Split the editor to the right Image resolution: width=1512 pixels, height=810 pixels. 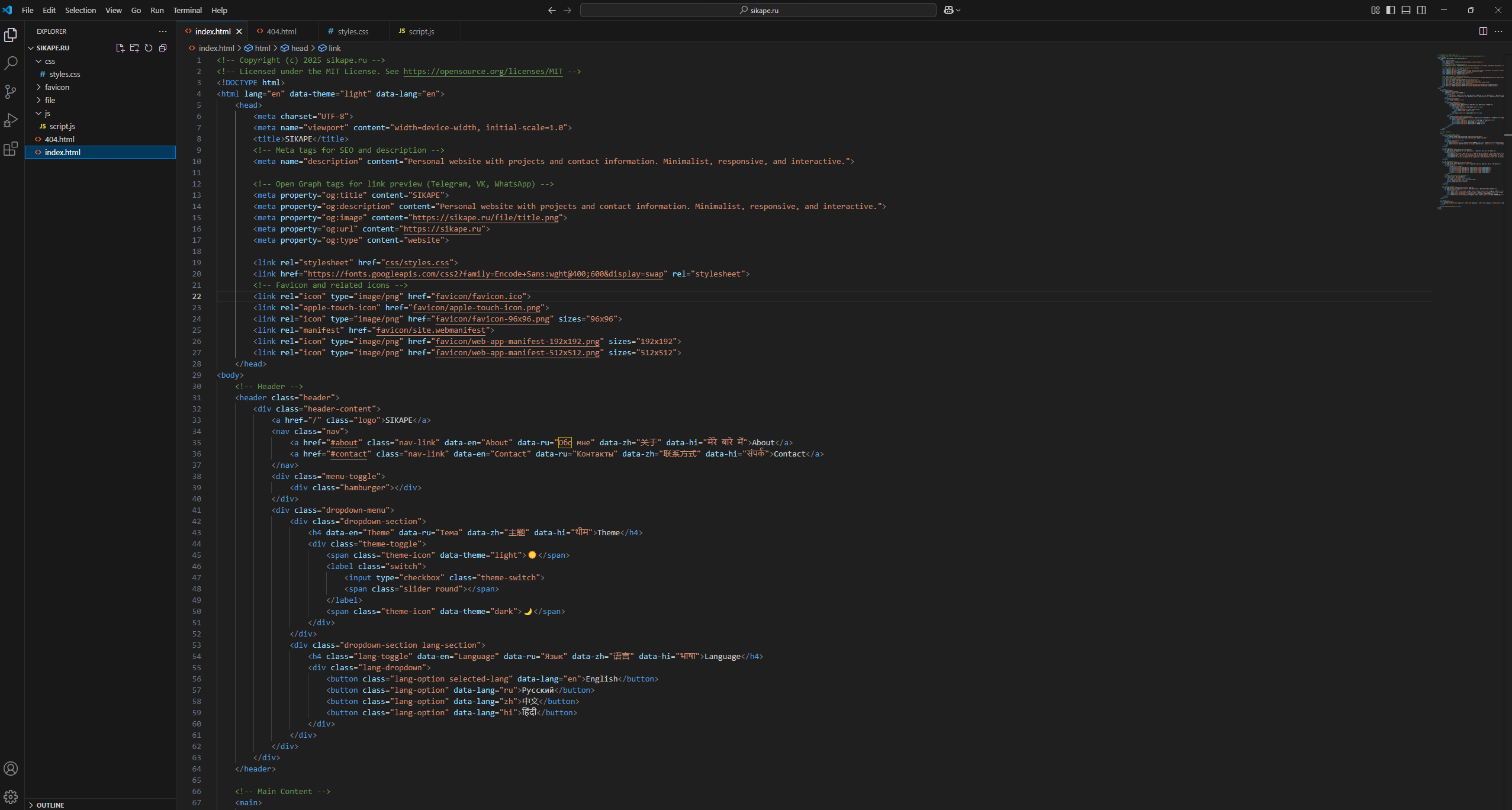coord(1483,31)
